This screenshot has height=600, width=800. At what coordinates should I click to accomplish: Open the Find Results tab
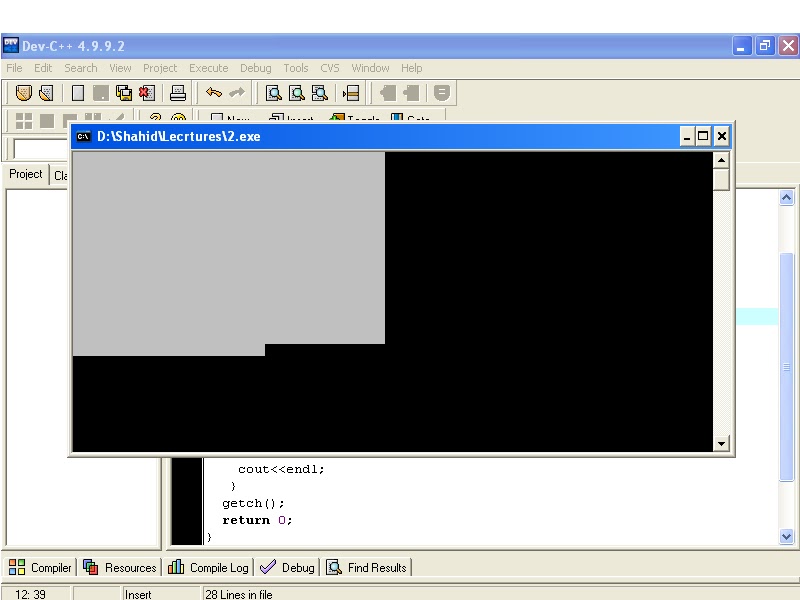pos(366,567)
